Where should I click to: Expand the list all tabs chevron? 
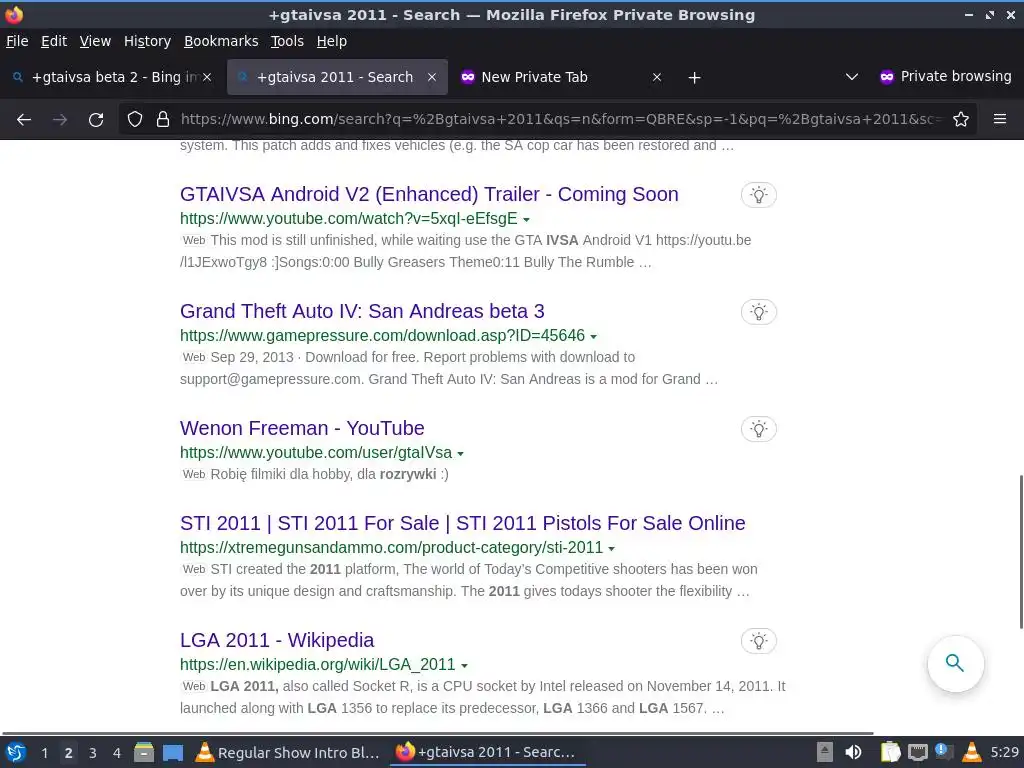(852, 77)
